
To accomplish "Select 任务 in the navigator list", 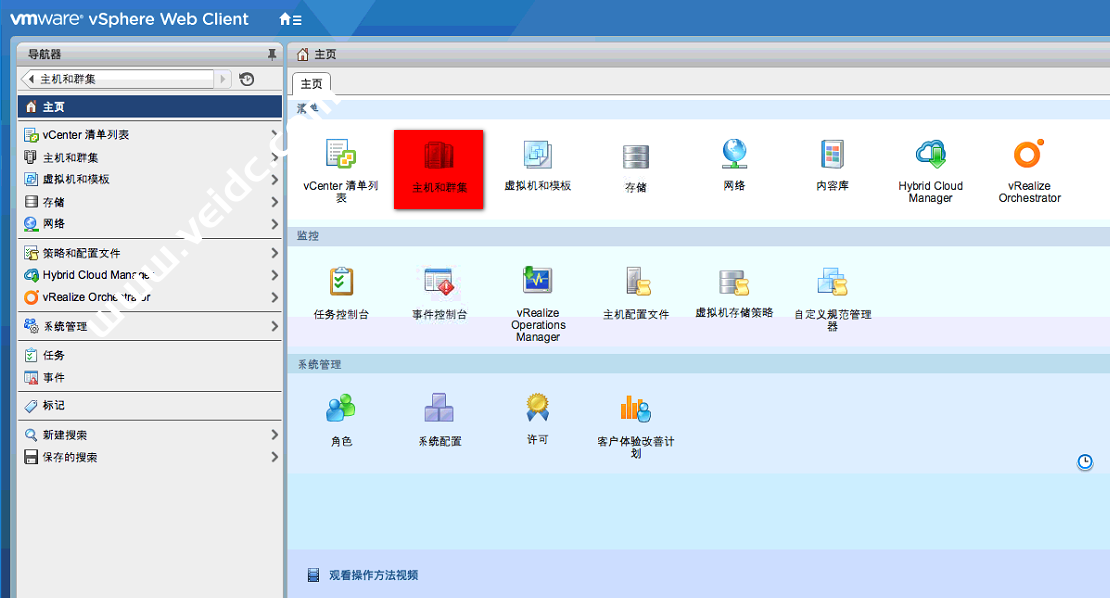I will 54,355.
